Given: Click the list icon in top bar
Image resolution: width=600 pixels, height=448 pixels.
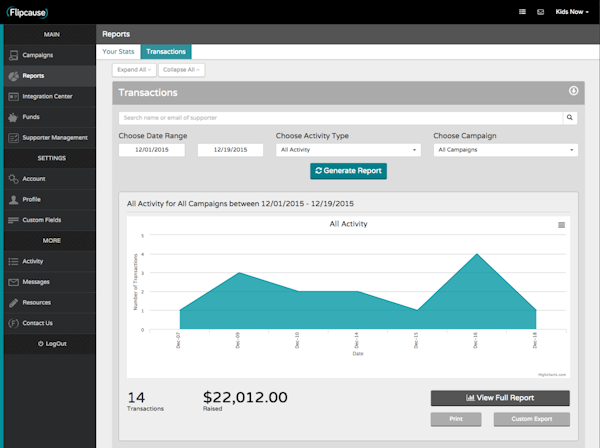Looking at the screenshot, I should 522,12.
